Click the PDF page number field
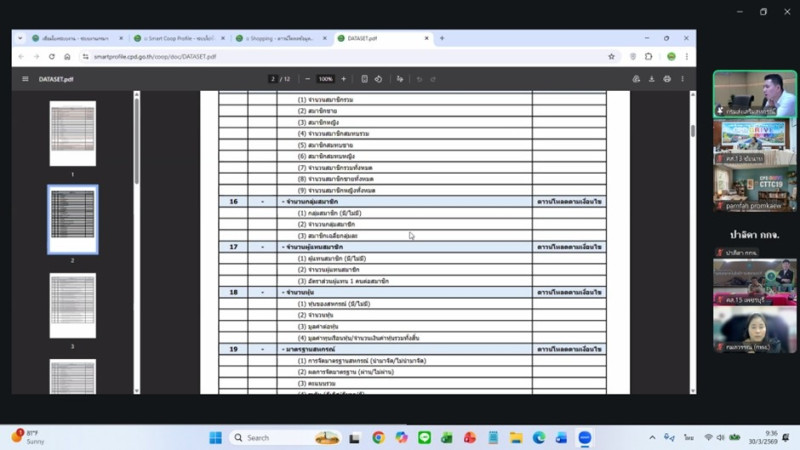The width and height of the screenshot is (800, 450). point(273,79)
